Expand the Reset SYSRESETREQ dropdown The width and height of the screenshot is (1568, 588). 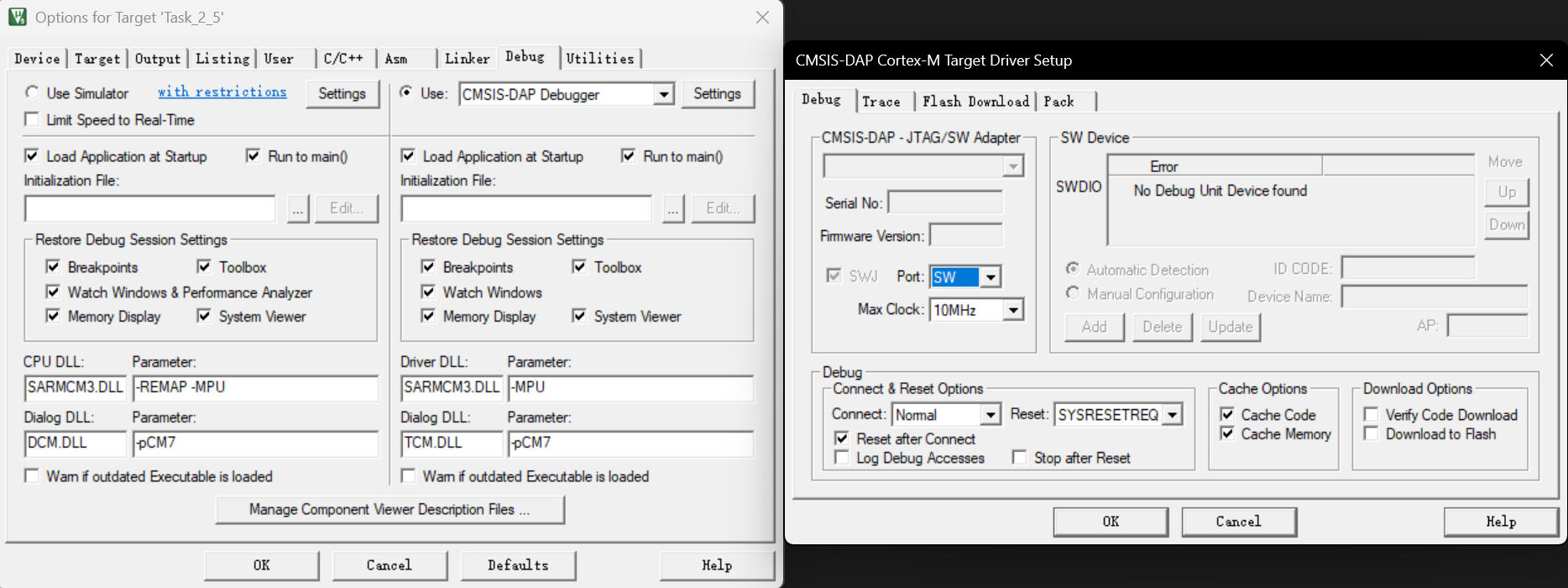click(x=1173, y=415)
